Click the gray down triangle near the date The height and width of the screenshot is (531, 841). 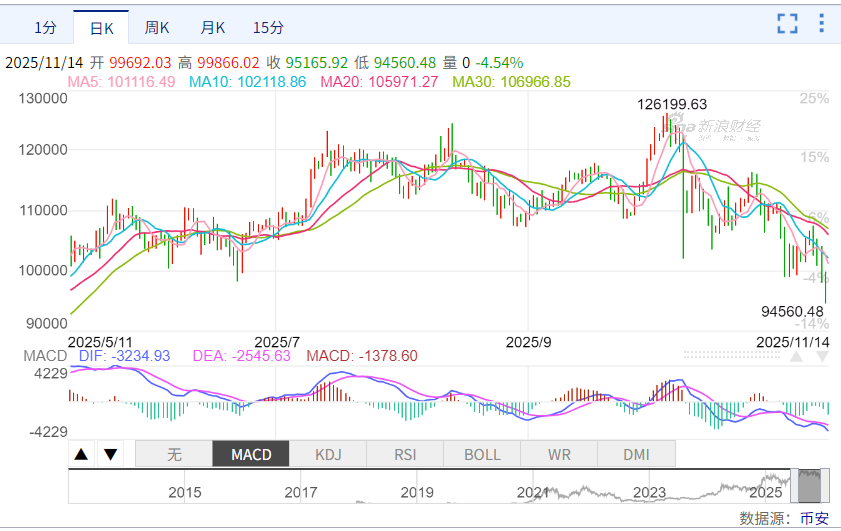(x=823, y=355)
